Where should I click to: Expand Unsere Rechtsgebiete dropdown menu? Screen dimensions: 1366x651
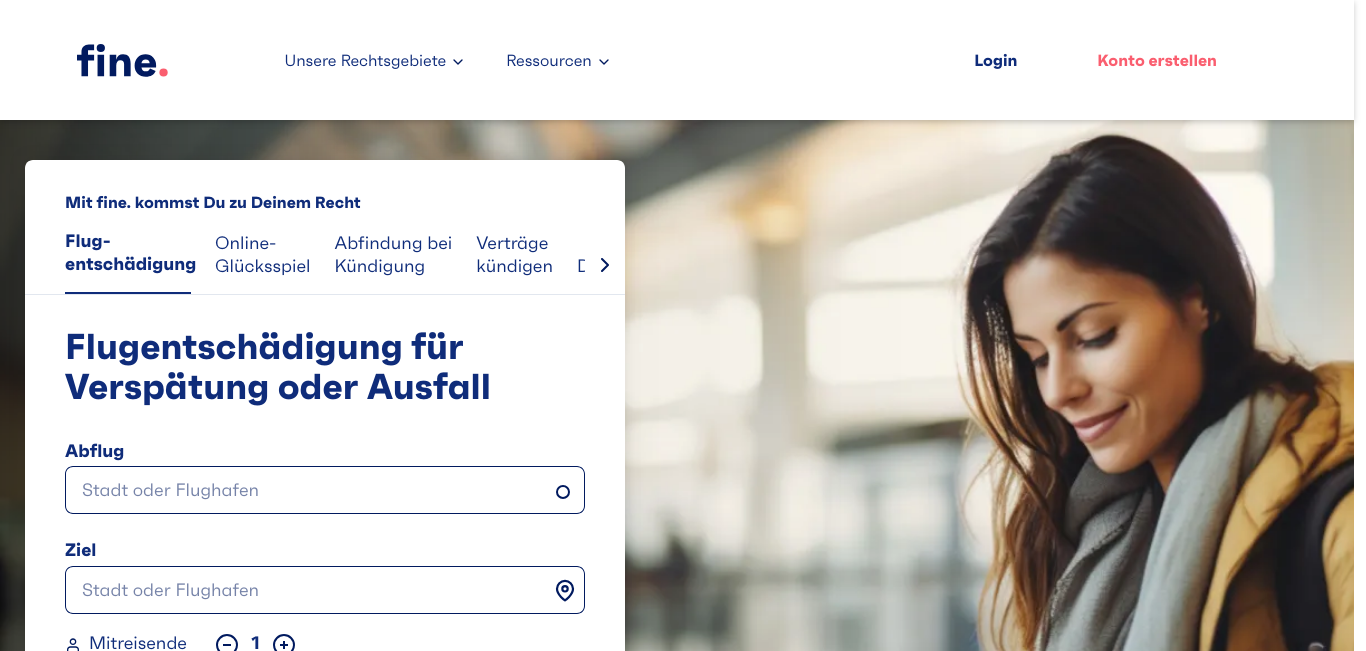coord(374,61)
